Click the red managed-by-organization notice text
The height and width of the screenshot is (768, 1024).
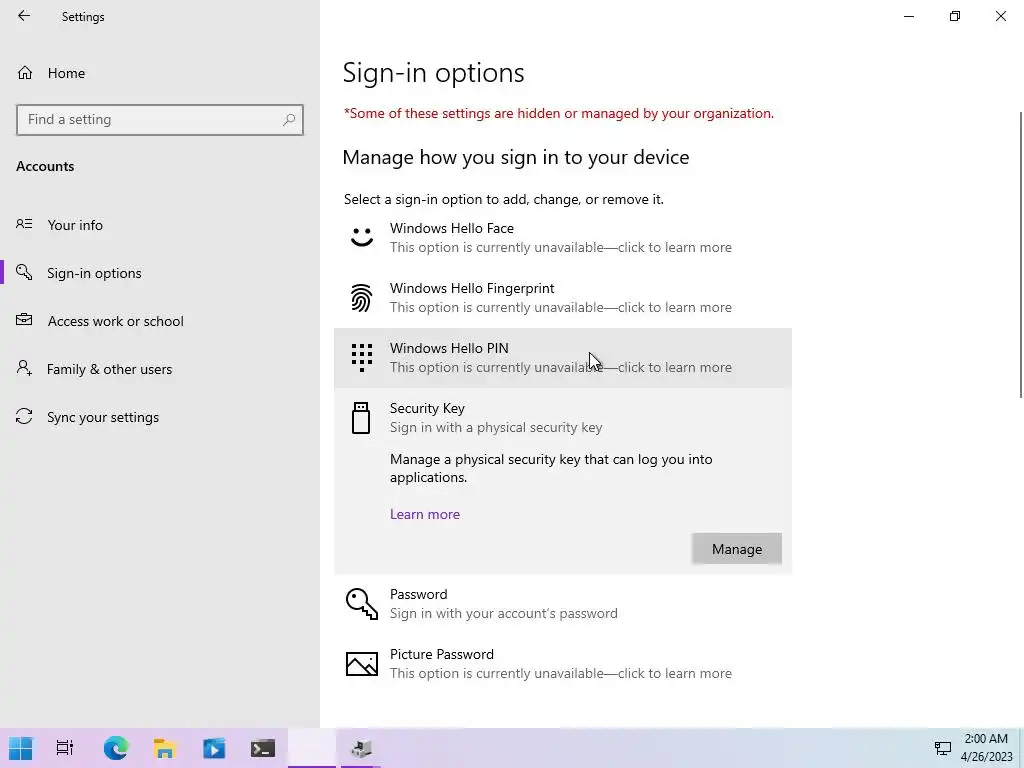click(558, 114)
